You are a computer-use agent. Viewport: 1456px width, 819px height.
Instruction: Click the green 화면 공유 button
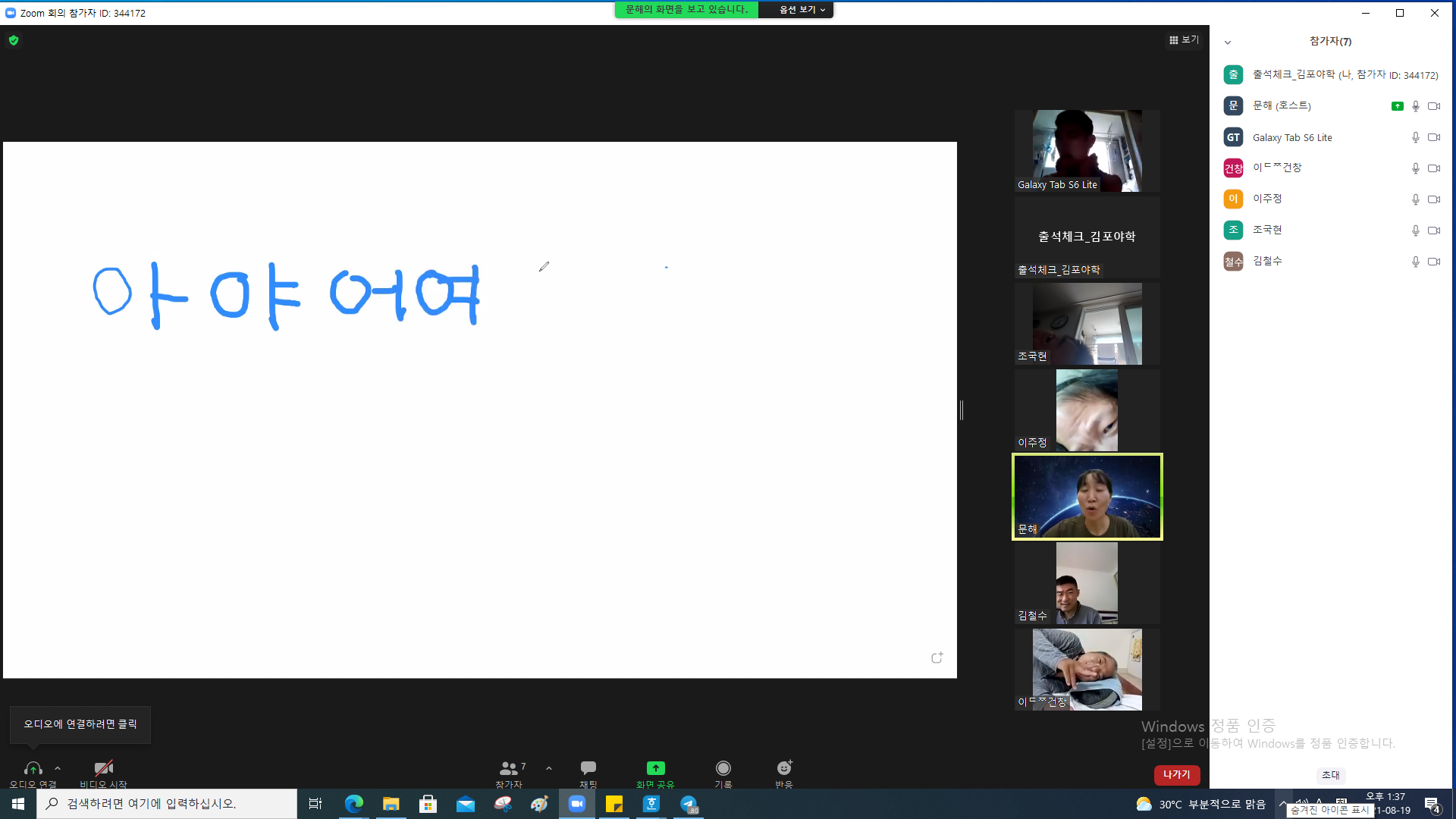(x=656, y=768)
